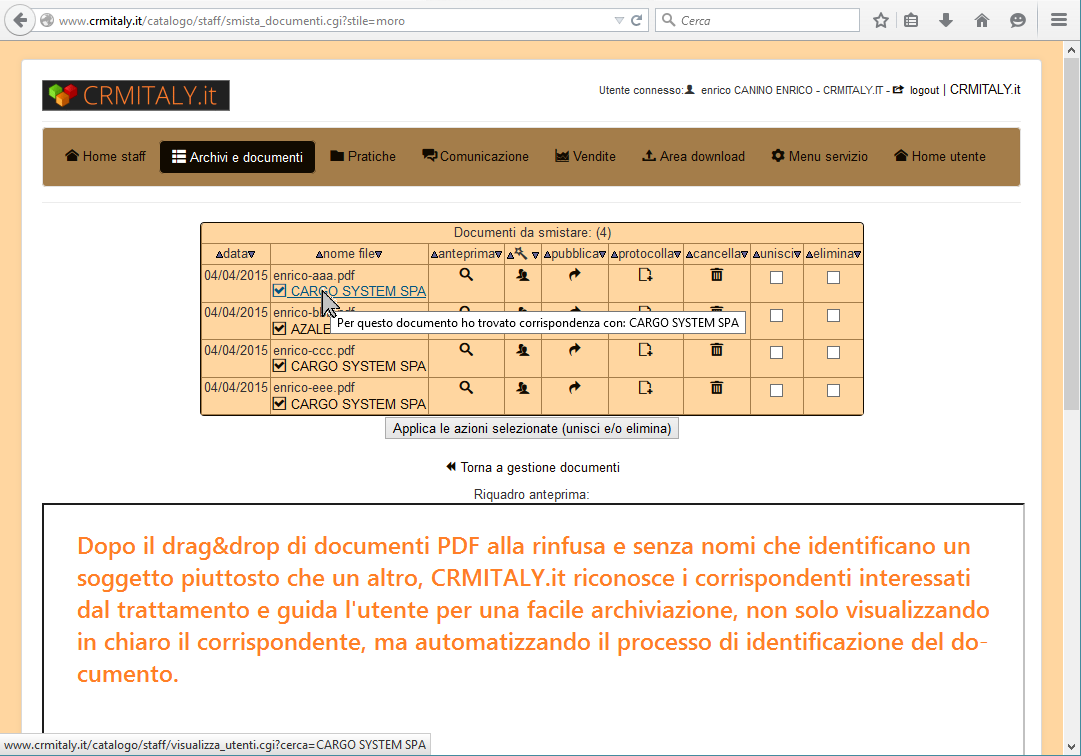This screenshot has height=756, width=1081.
Task: Publish the enrico-ccc.pdf document
Action: coord(574,350)
